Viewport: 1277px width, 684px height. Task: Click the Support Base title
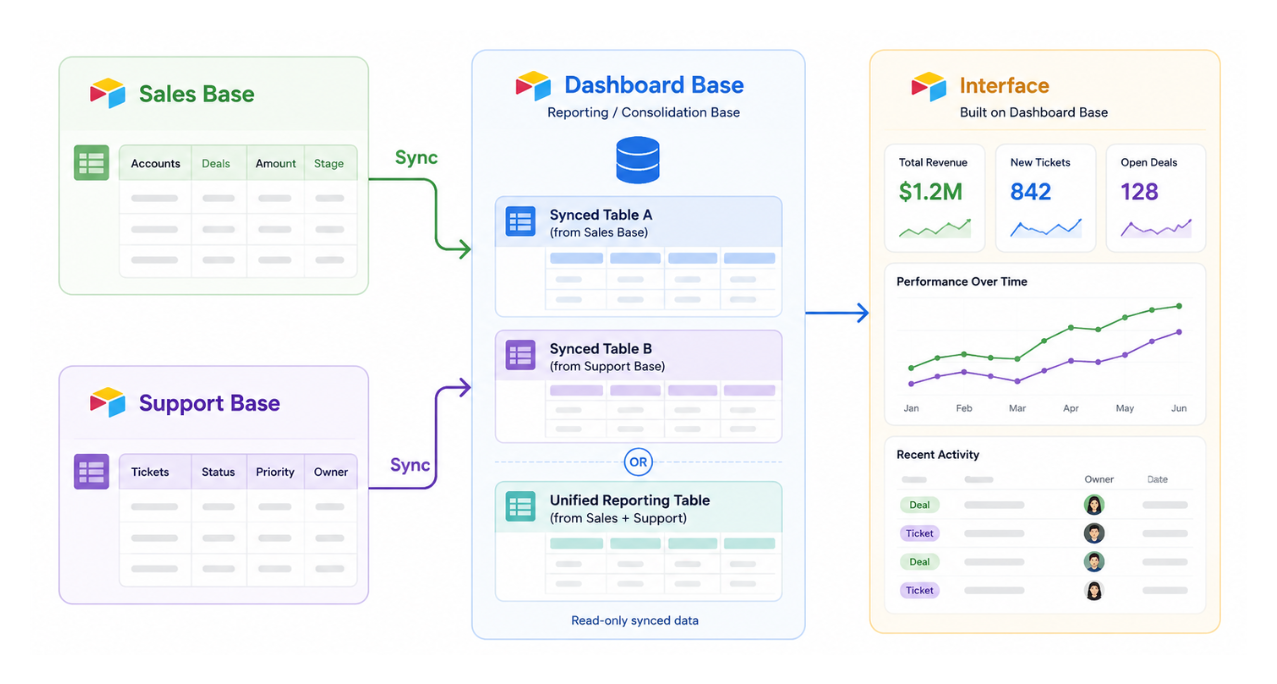coord(209,403)
